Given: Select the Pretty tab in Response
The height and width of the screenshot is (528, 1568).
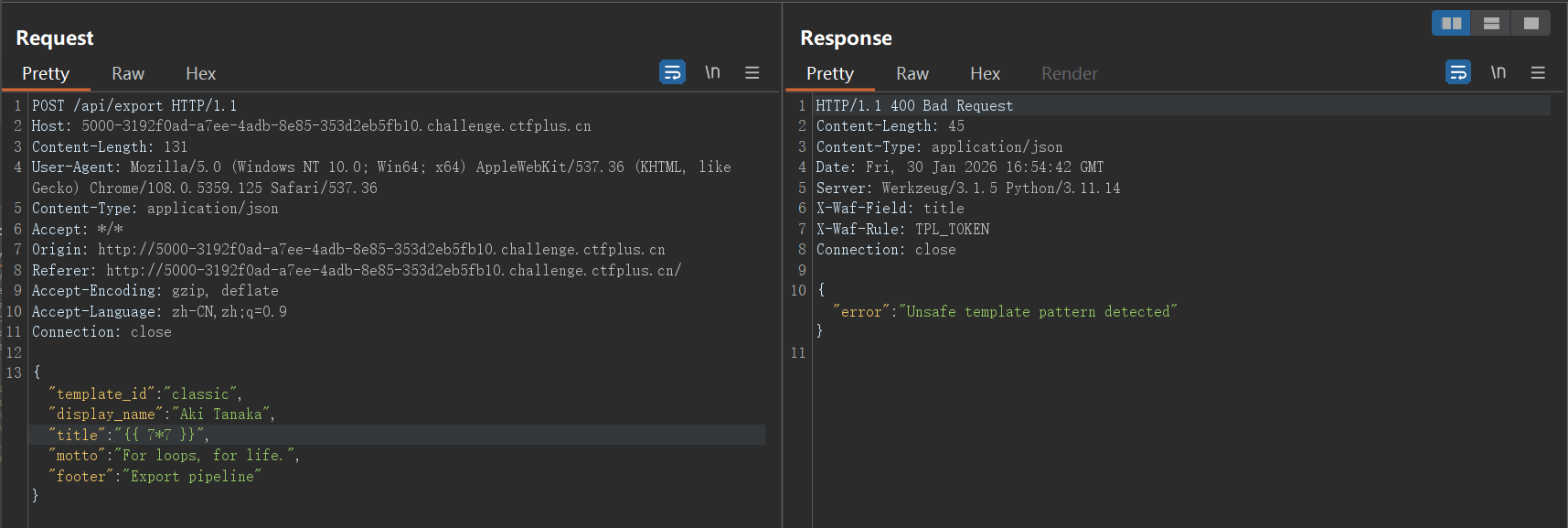Looking at the screenshot, I should (829, 74).
